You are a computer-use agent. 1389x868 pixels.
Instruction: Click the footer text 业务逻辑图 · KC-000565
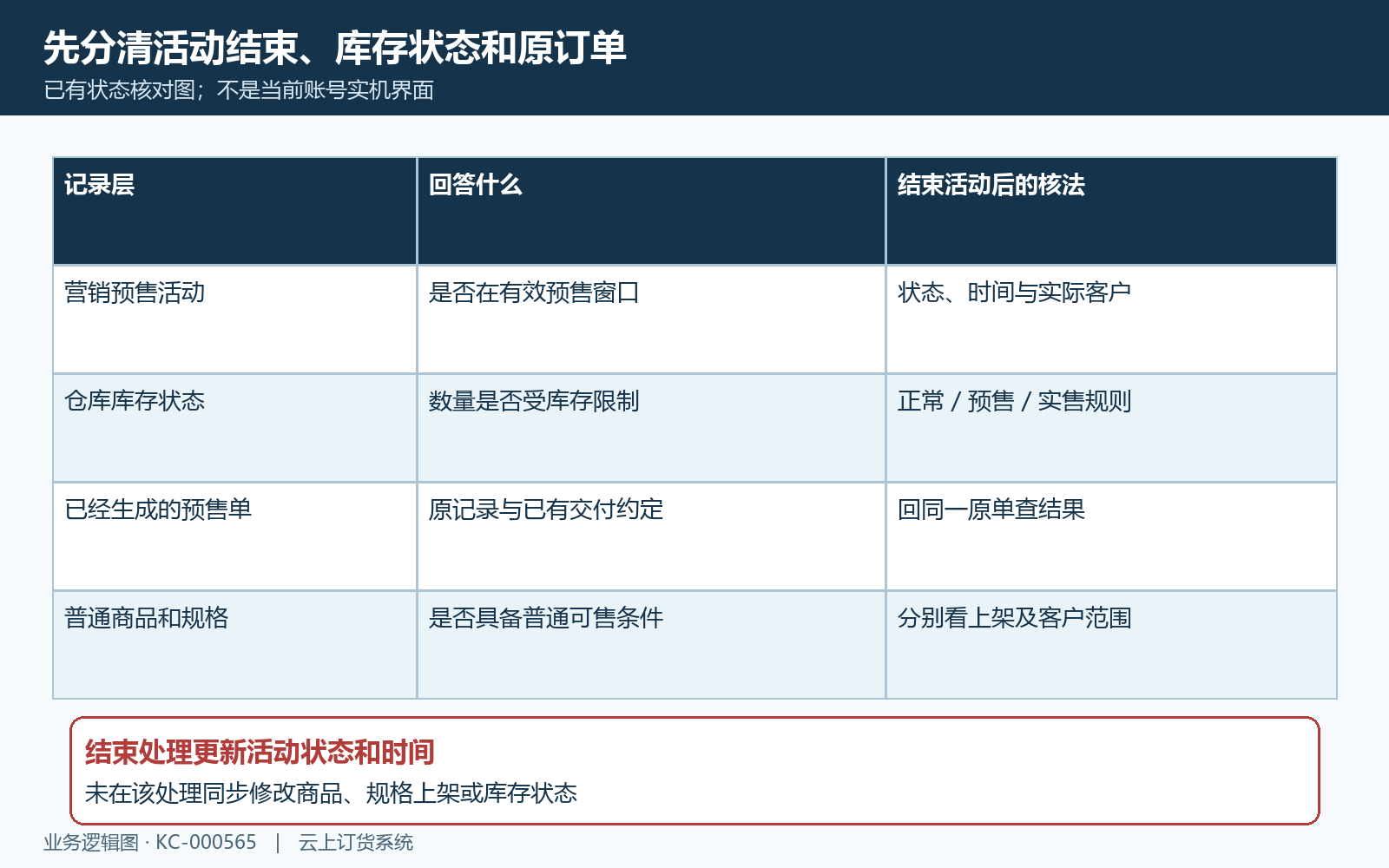pyautogui.click(x=150, y=843)
